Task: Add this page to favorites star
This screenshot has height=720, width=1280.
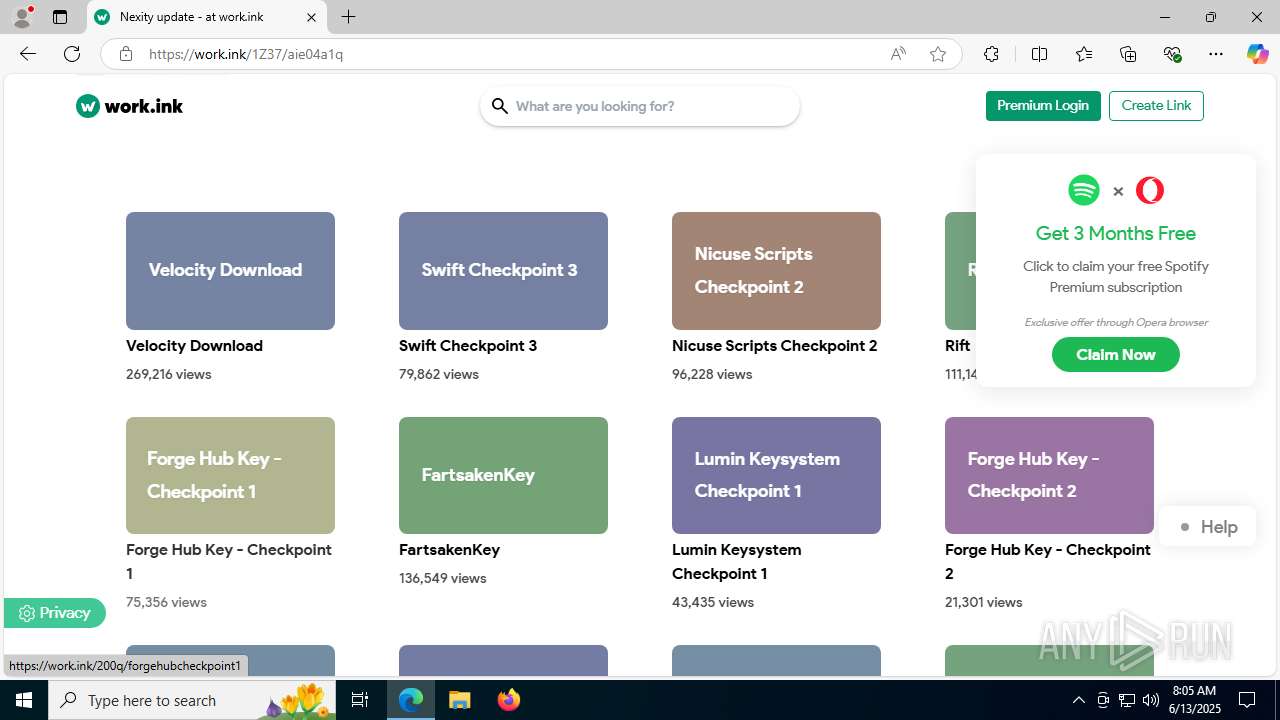Action: click(x=938, y=54)
